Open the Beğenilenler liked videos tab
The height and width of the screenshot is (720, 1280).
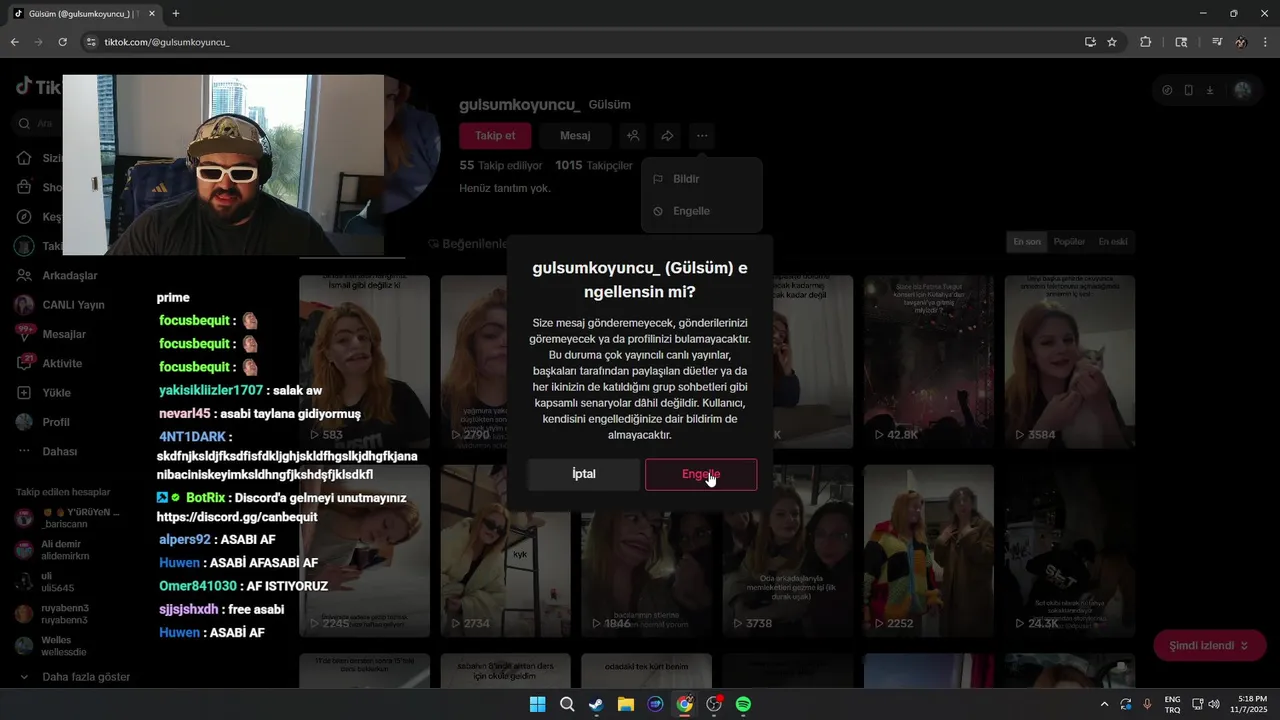point(467,244)
